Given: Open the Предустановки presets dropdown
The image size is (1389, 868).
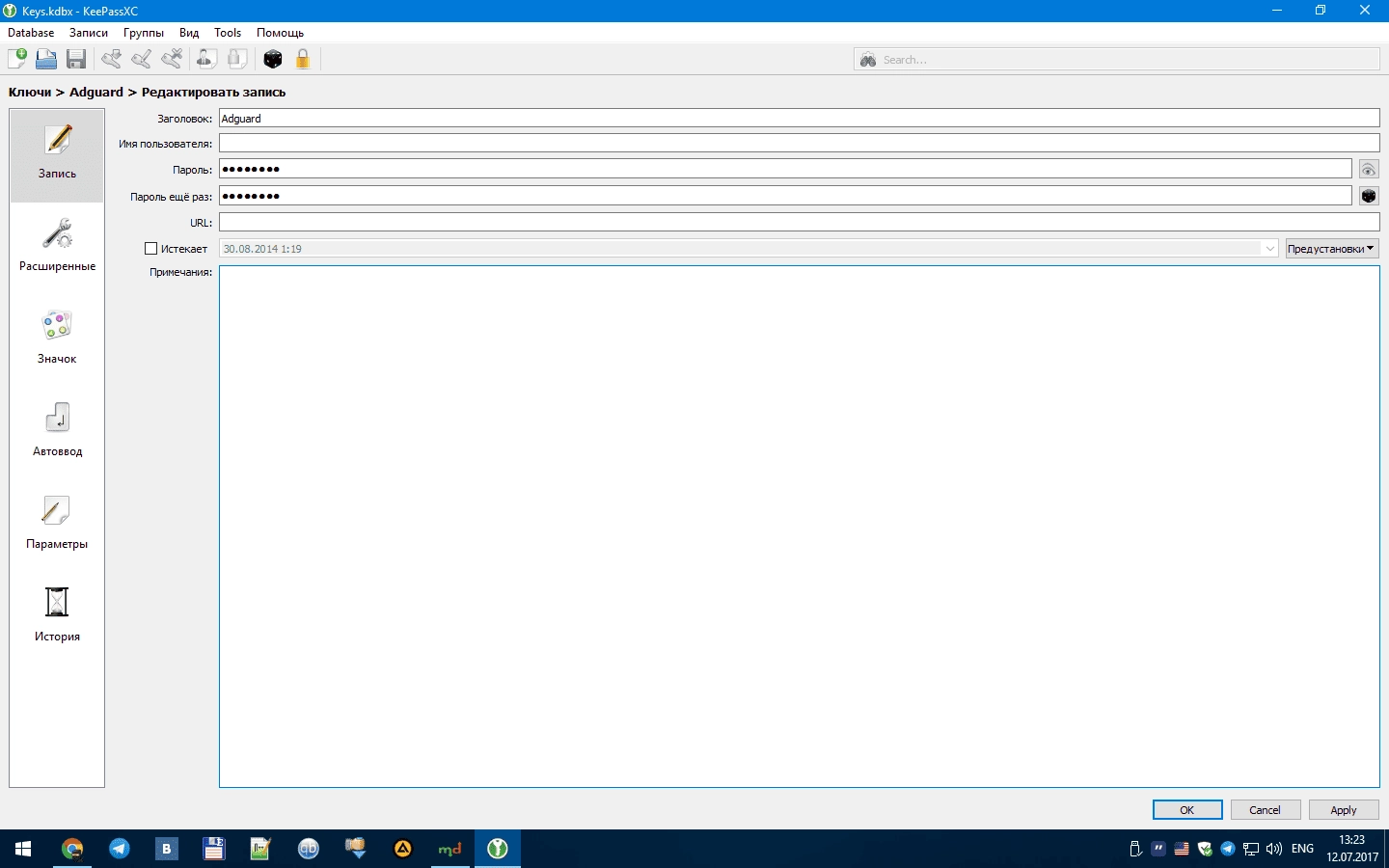Looking at the screenshot, I should click(1332, 249).
